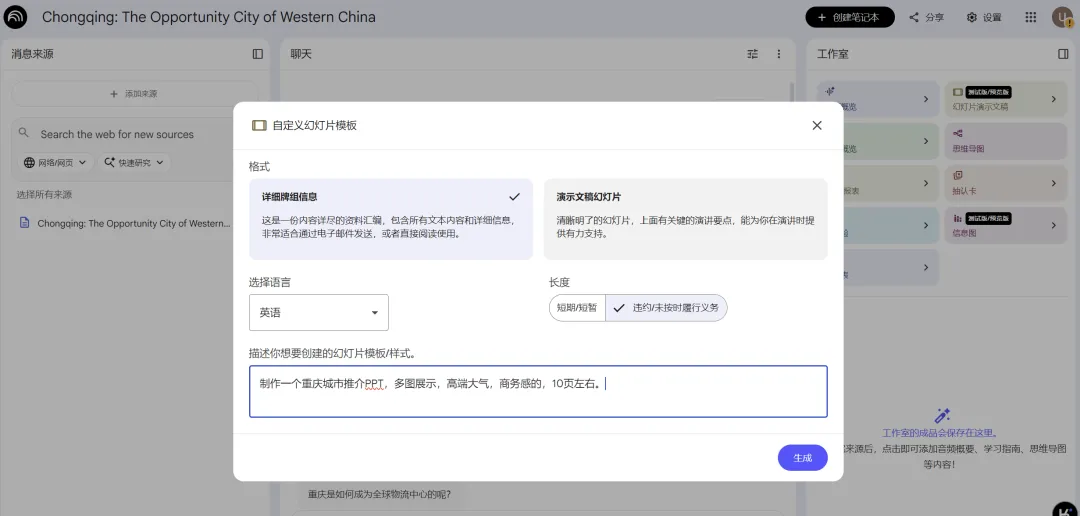1080x516 pixels.
Task: Select the 详细牌组信息 format option
Action: (391, 219)
